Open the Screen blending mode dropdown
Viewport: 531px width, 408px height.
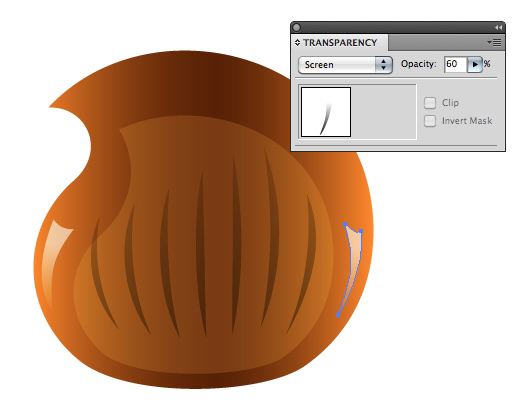tap(345, 65)
